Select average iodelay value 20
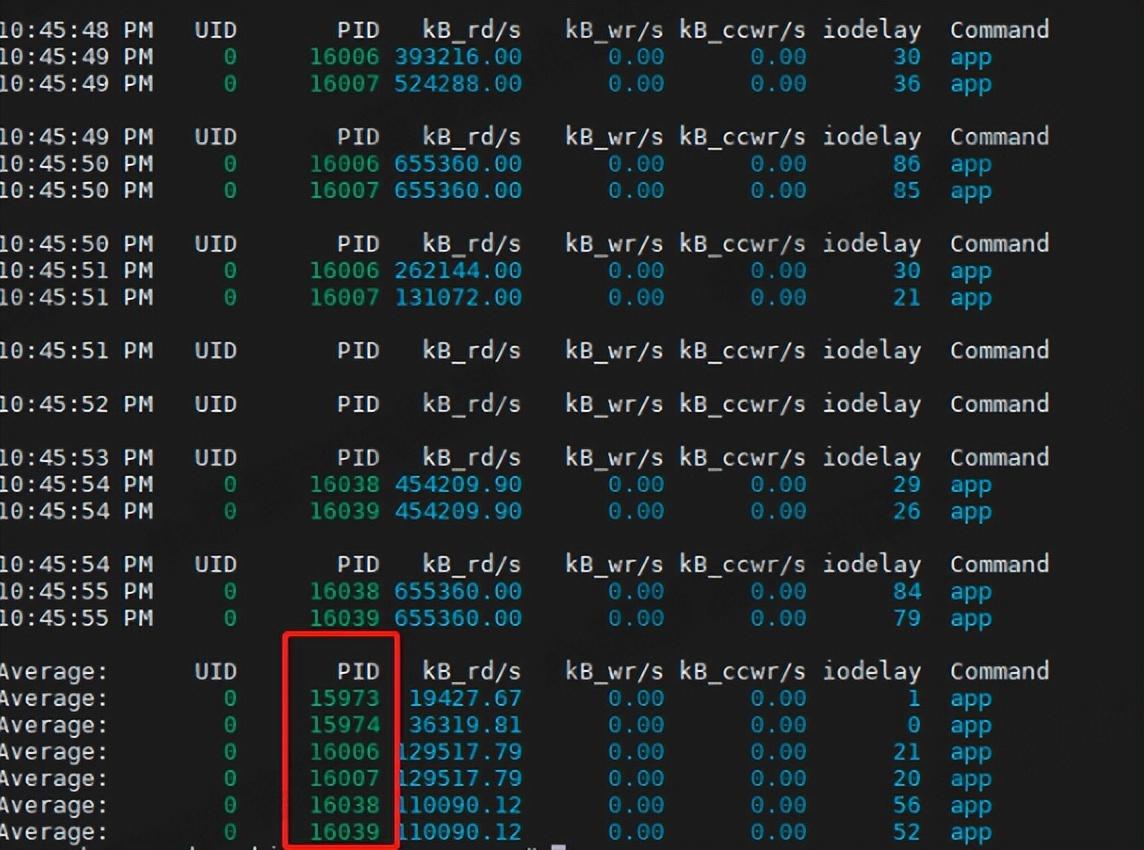1144x850 pixels. click(907, 778)
